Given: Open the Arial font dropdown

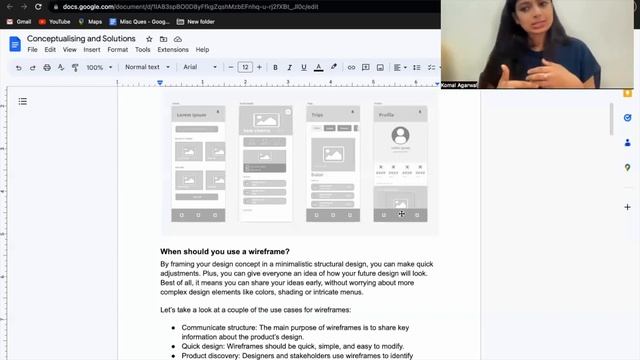Looking at the screenshot, I should coord(199,67).
